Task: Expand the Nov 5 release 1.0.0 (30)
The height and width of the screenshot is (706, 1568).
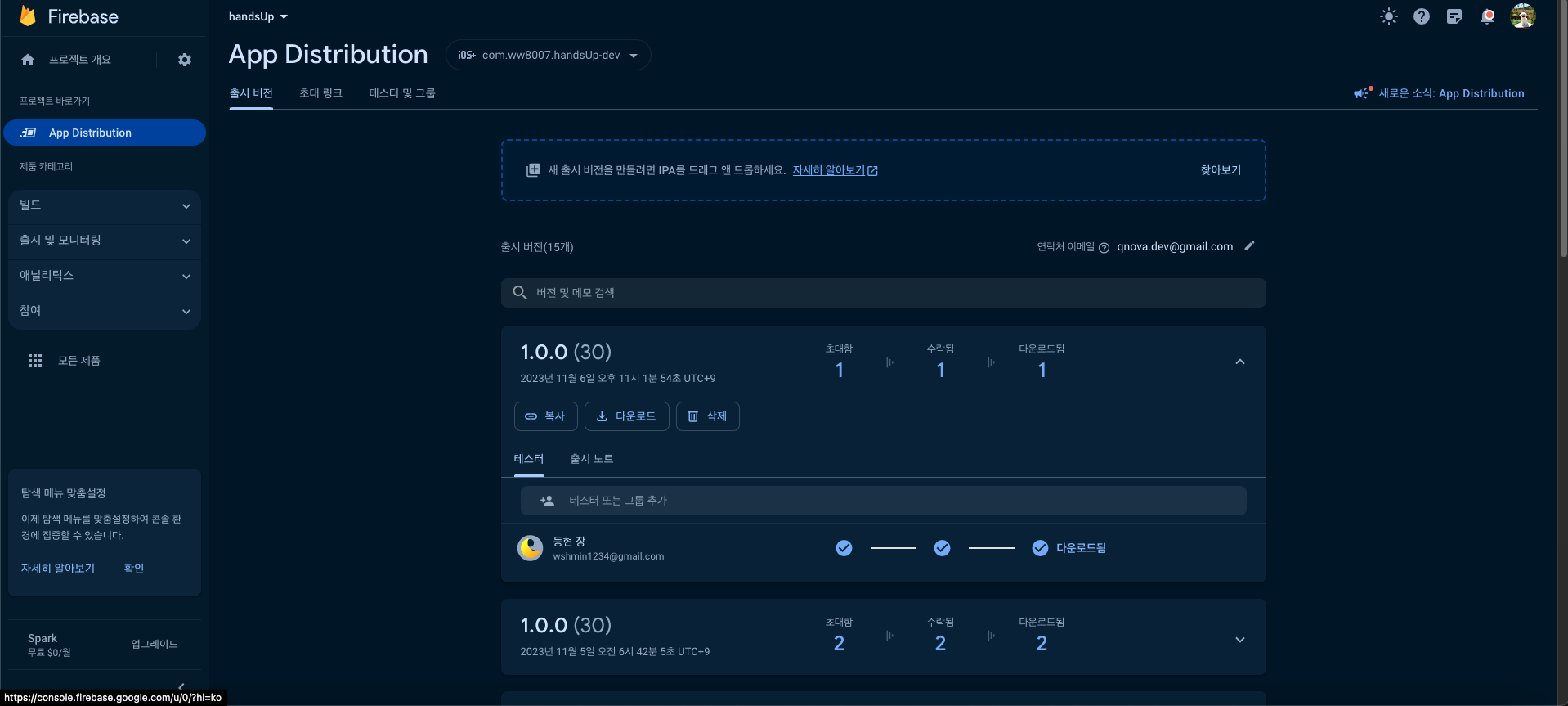Action: tap(1240, 640)
